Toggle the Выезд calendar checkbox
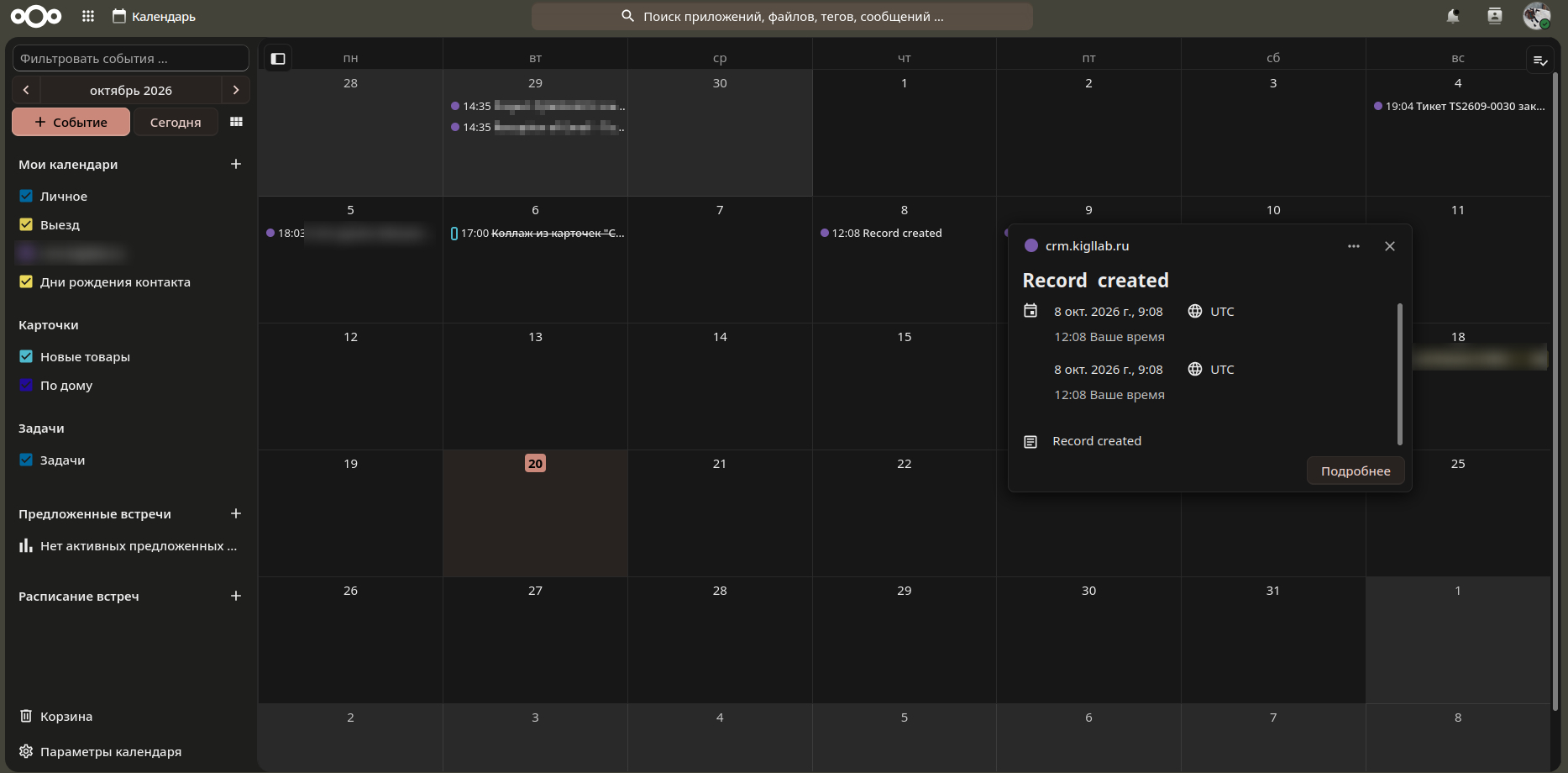Screen dimensions: 1568x773 (x=26, y=224)
